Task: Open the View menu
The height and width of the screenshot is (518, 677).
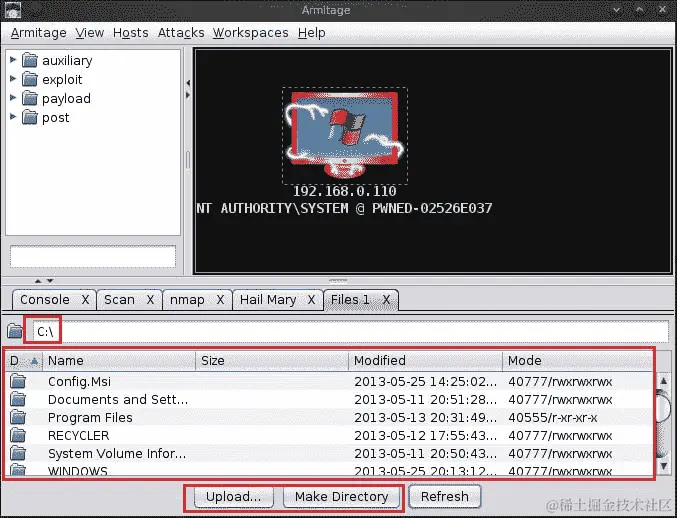Action: (x=90, y=33)
